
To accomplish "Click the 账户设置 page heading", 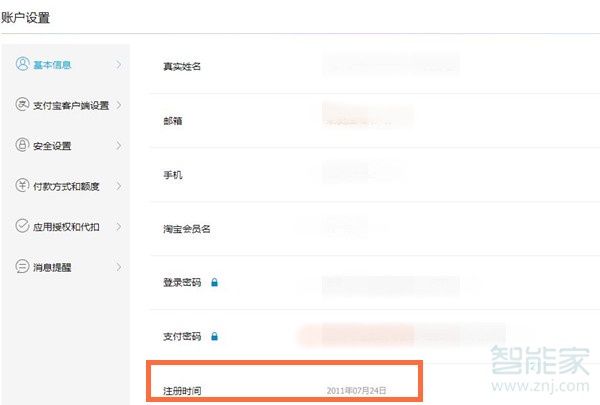I will click(x=25, y=18).
